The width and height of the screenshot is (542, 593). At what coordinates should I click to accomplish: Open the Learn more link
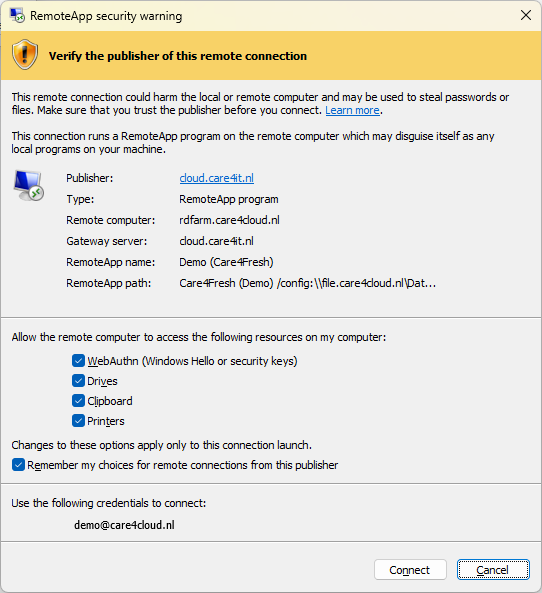[x=353, y=110]
